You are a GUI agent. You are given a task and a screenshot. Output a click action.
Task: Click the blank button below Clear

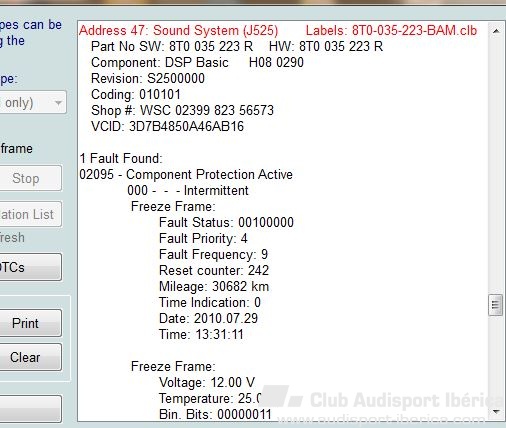[30, 409]
